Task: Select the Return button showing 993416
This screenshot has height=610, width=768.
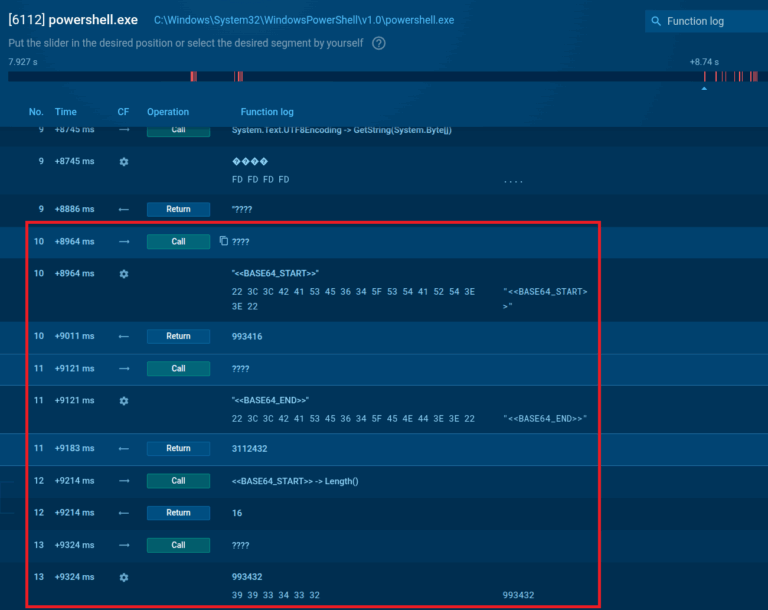Action: pyautogui.click(x=178, y=336)
